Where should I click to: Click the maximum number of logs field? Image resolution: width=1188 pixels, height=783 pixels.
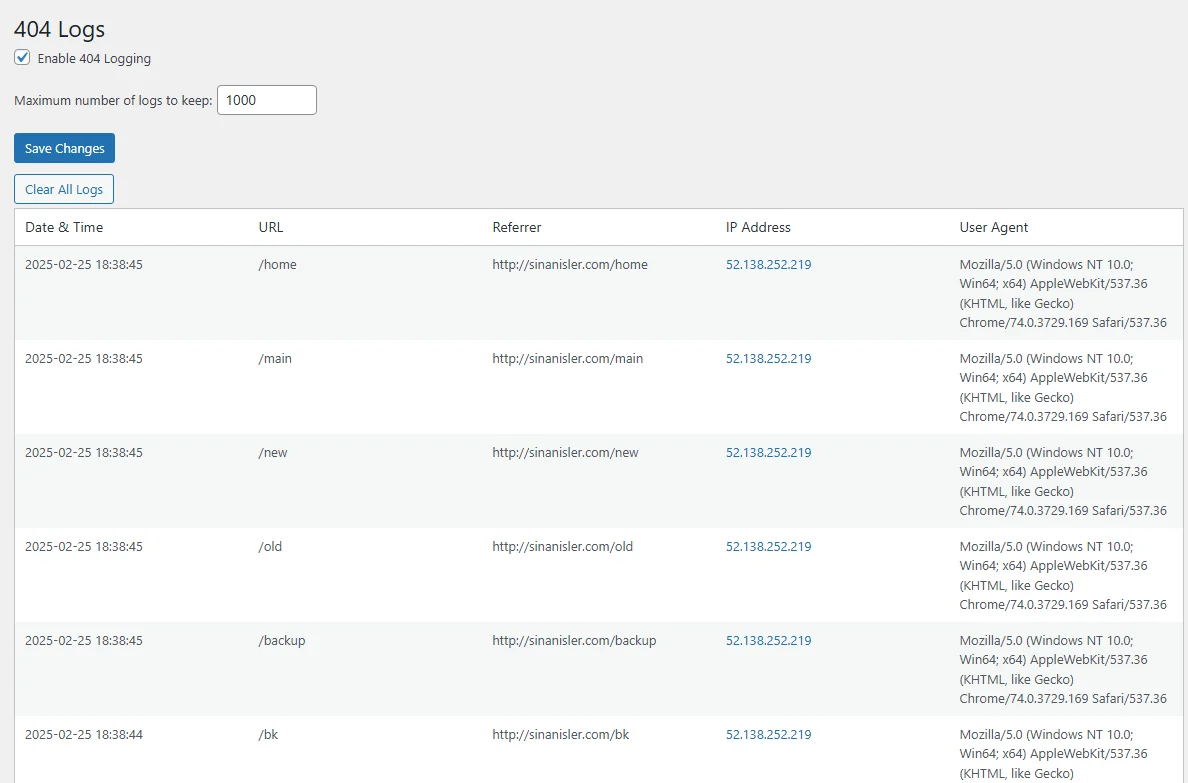tap(266, 100)
